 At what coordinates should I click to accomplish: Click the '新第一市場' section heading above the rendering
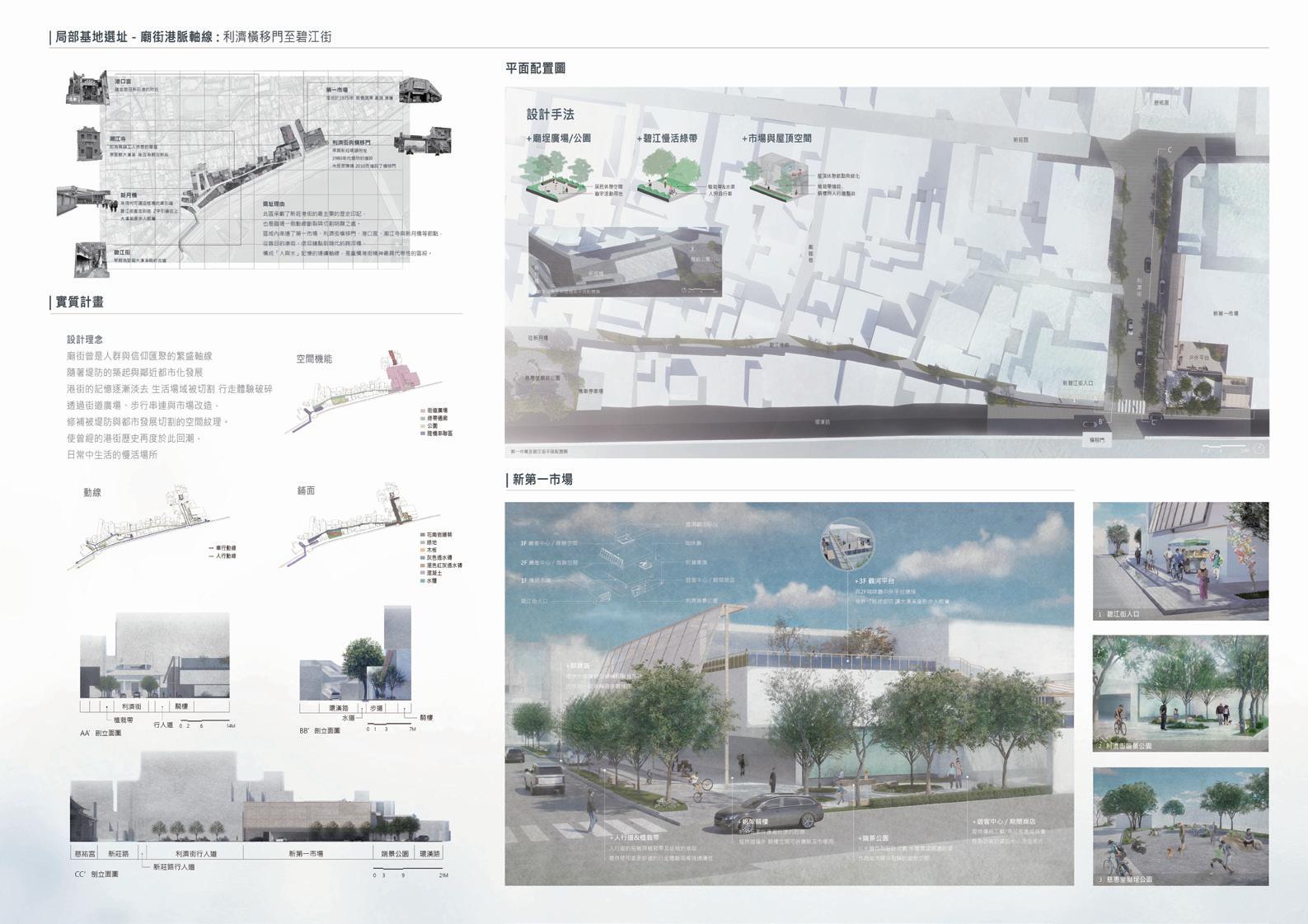pos(542,479)
